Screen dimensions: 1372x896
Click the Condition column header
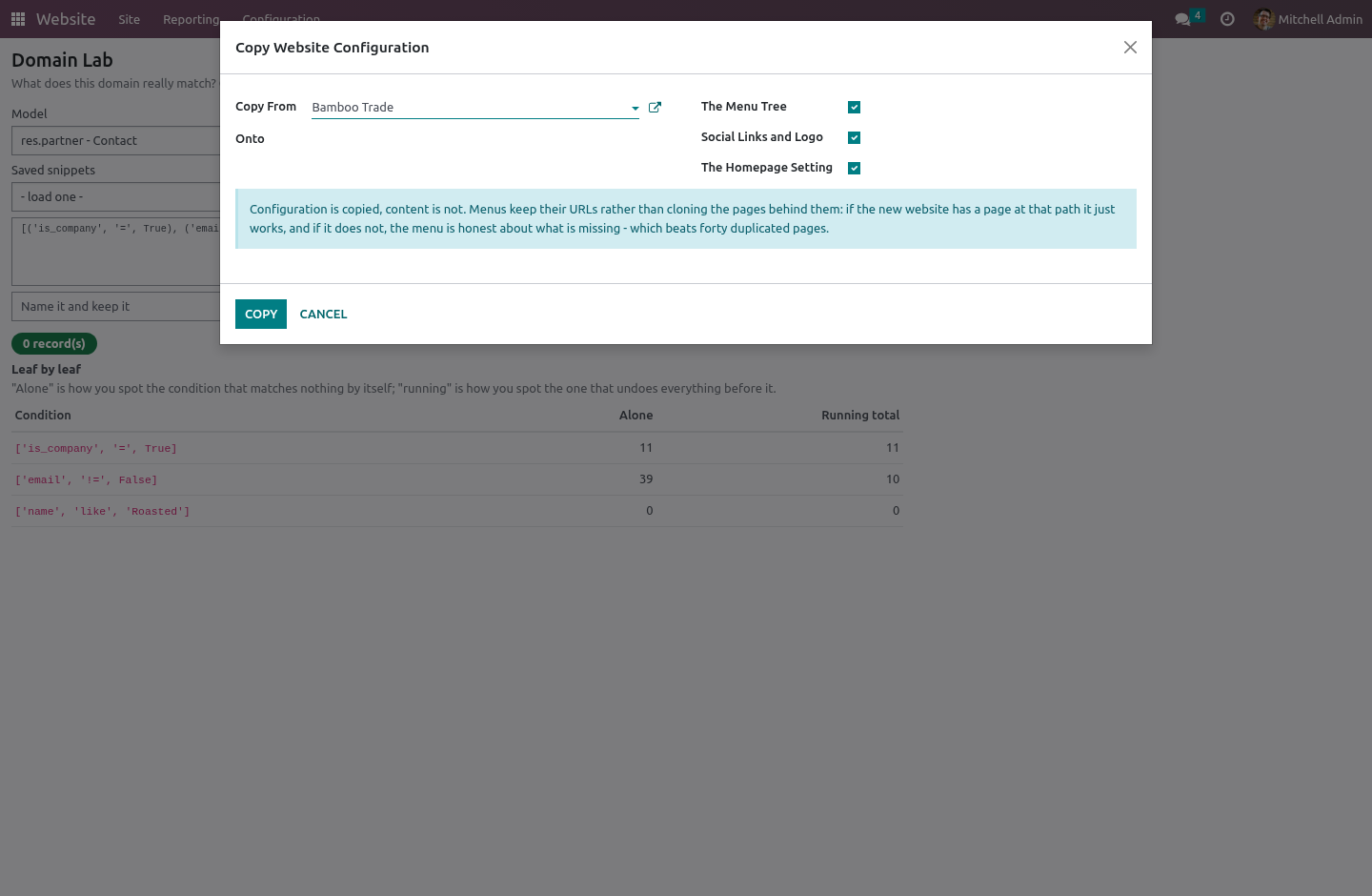pos(43,415)
